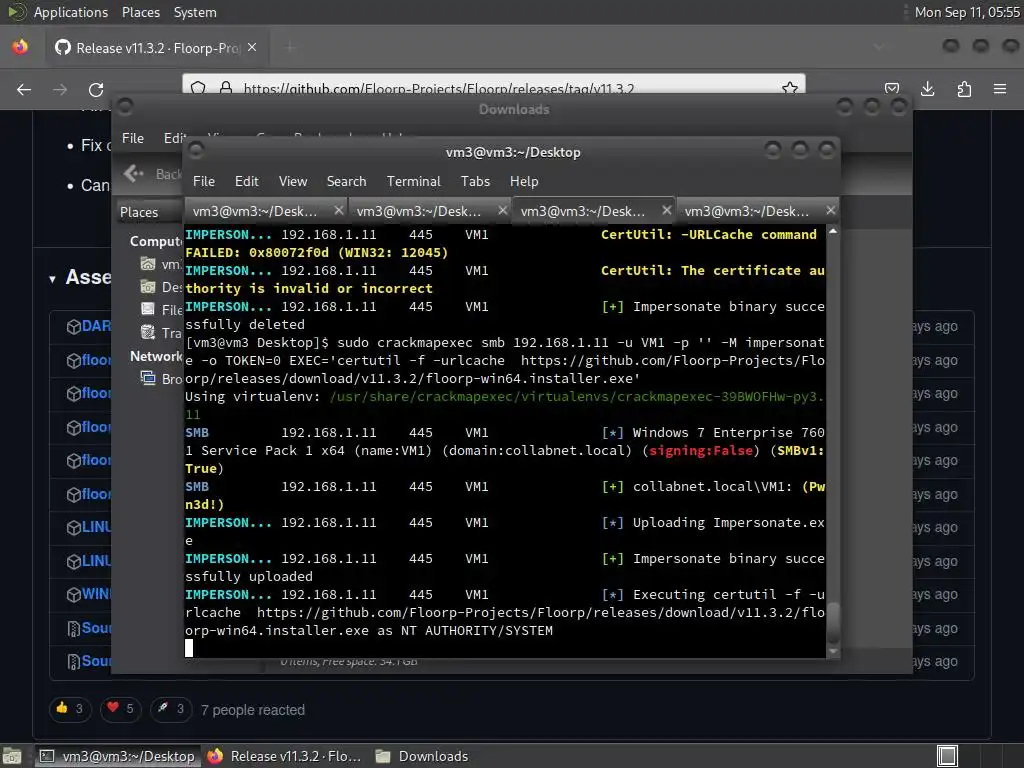Click the Floorp fox icon beside the tab
Screen dimensions: 1024x768
(x=20, y=47)
